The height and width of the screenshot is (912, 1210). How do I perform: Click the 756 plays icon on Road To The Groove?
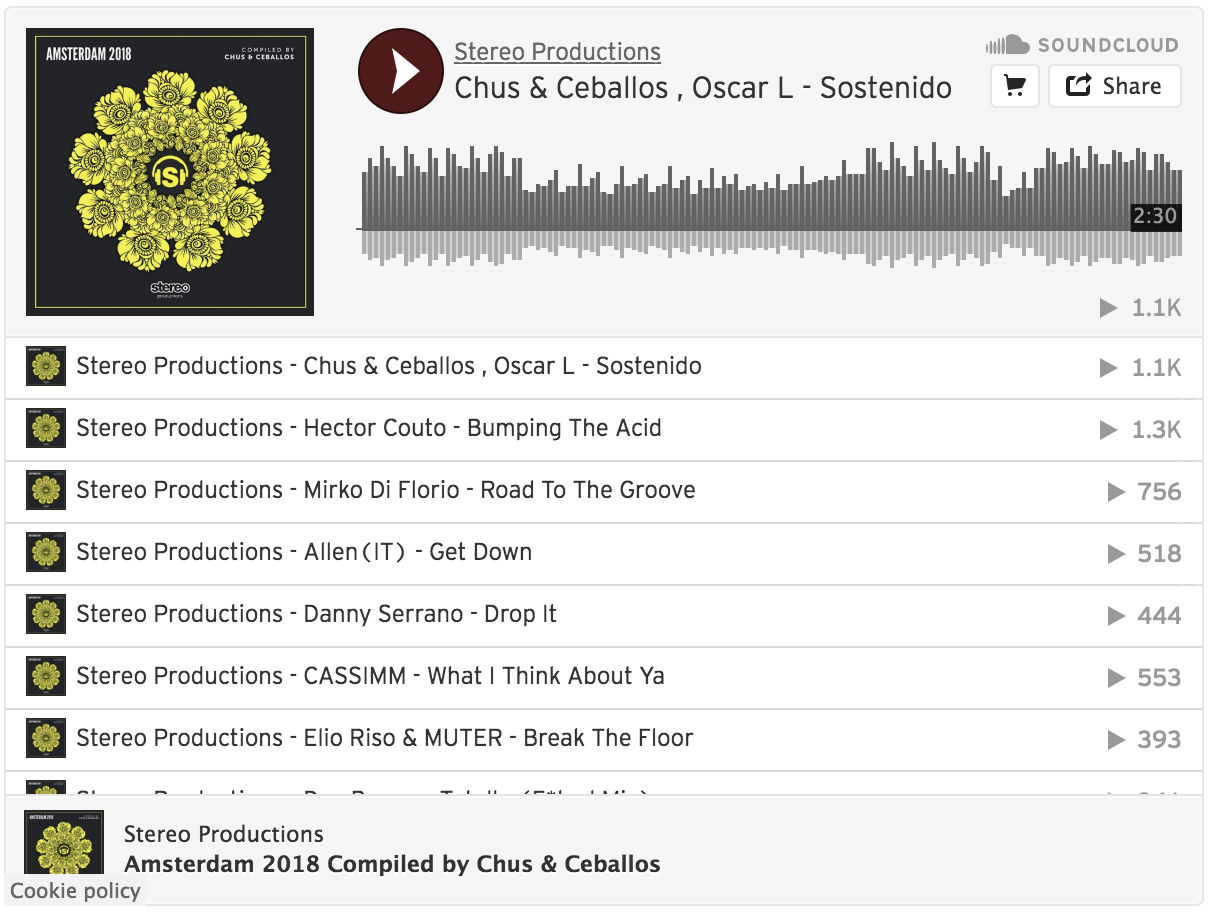coord(1116,492)
